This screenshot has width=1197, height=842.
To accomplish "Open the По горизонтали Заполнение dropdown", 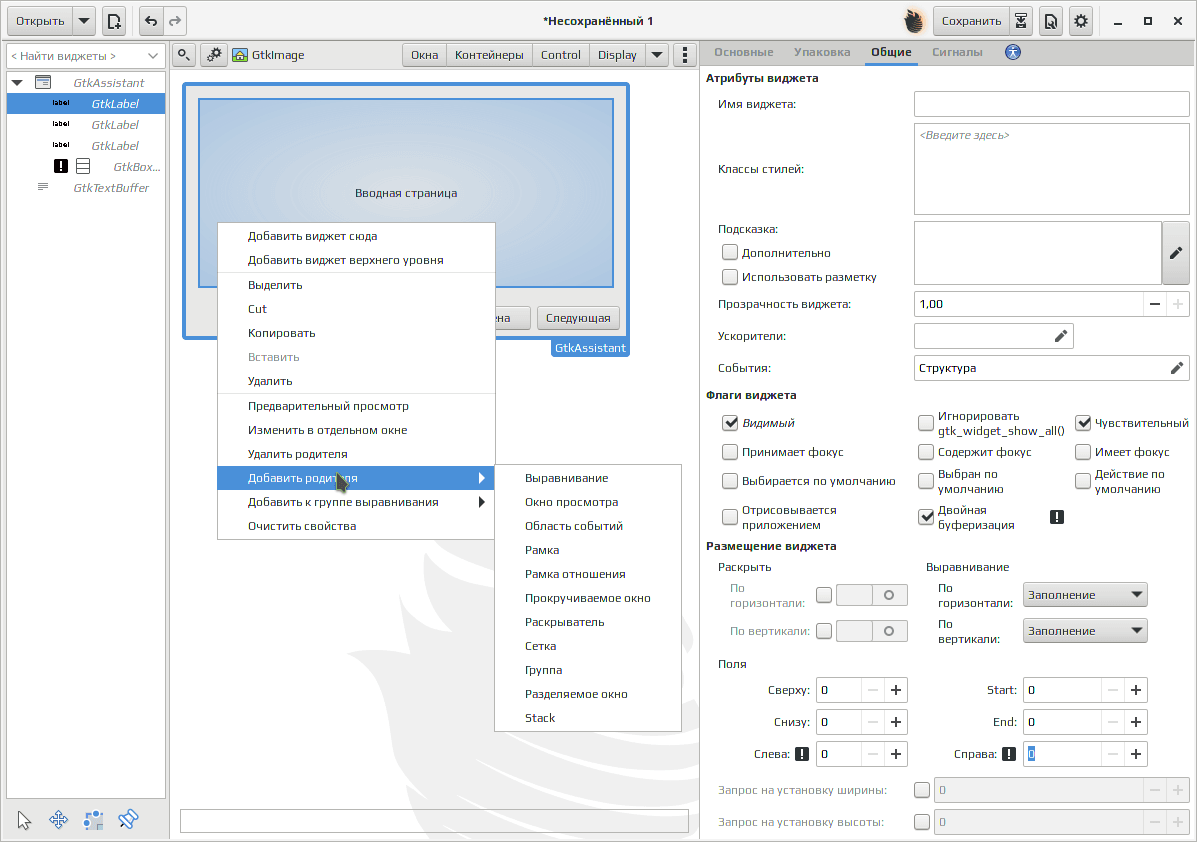I will click(x=1085, y=595).
